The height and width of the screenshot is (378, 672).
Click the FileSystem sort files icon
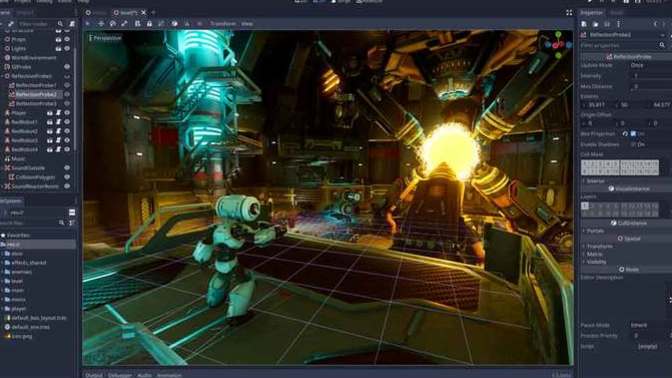(x=71, y=223)
